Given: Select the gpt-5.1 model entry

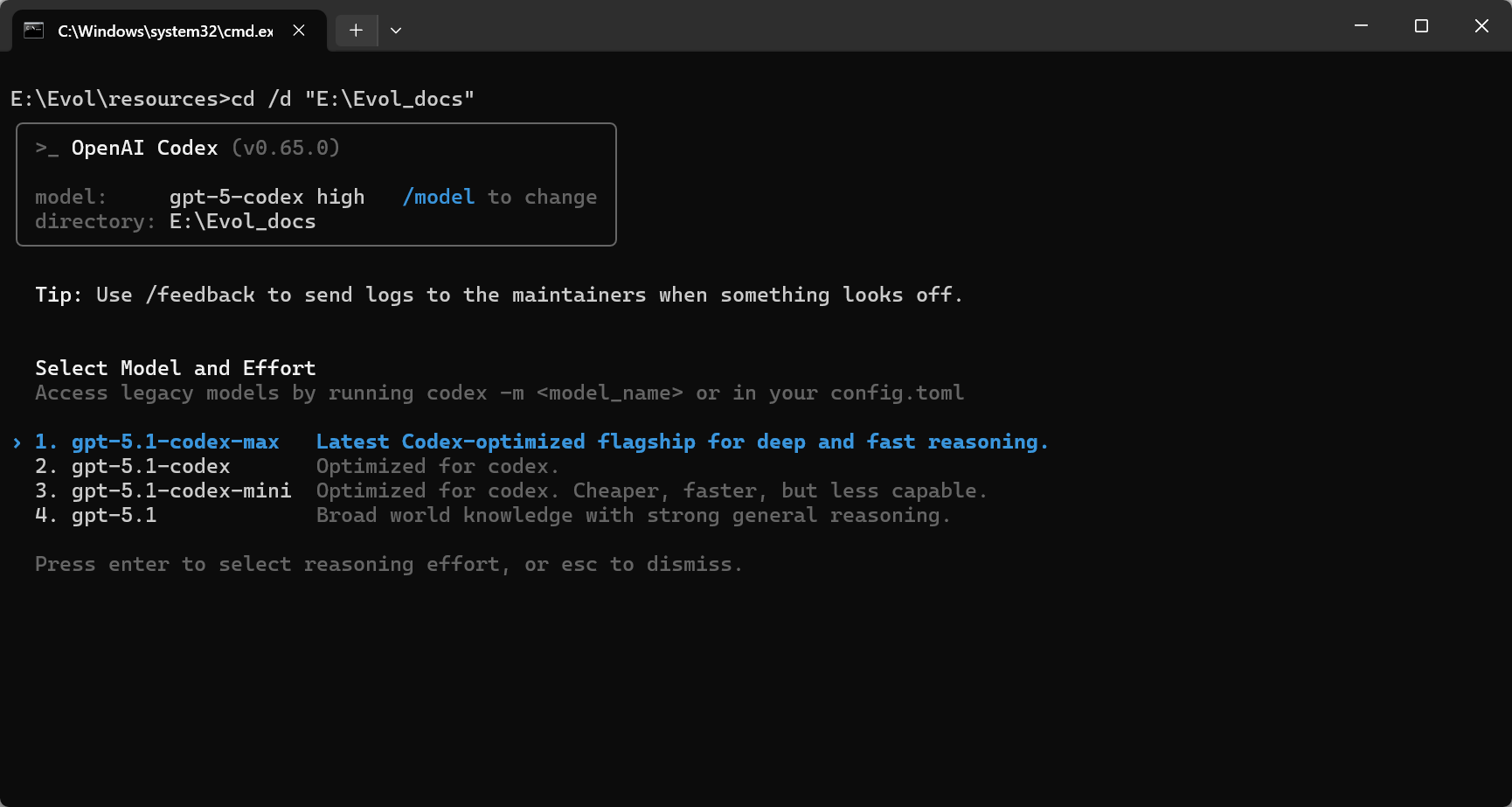Looking at the screenshot, I should (114, 516).
